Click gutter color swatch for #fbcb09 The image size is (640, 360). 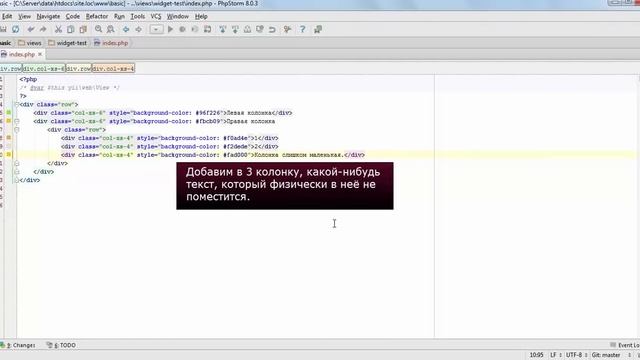point(9,121)
